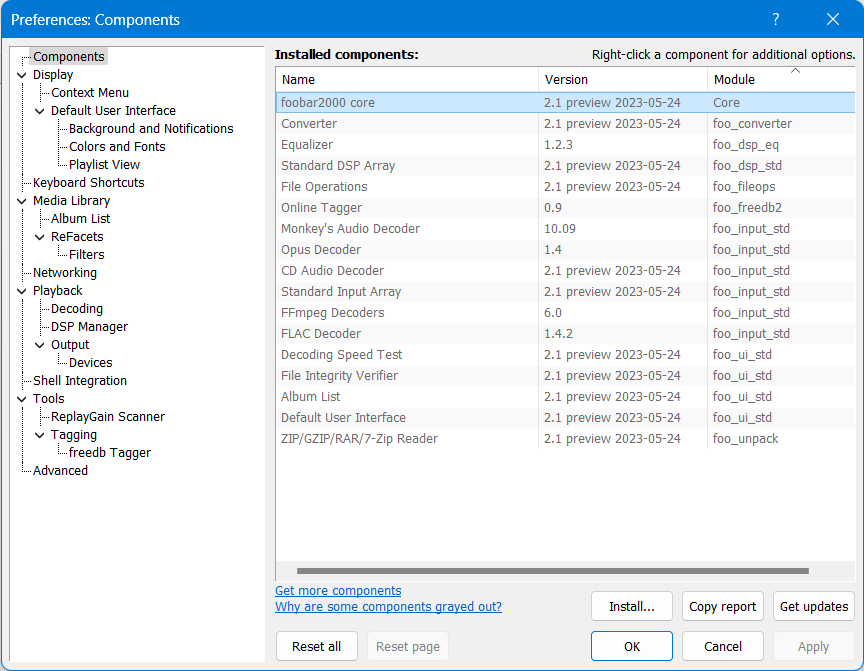
Task: Select the CD Audio Decoder row
Action: tap(565, 270)
